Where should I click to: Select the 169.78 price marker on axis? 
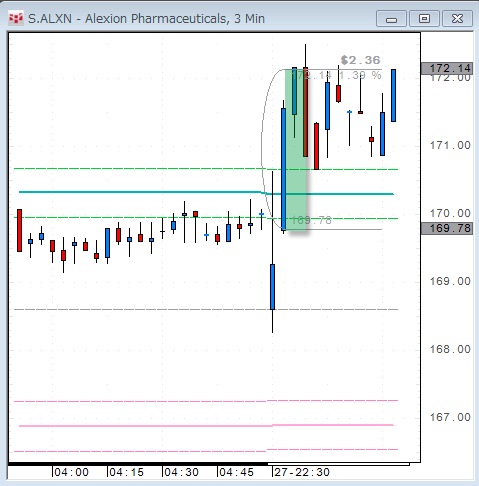pyautogui.click(x=447, y=228)
